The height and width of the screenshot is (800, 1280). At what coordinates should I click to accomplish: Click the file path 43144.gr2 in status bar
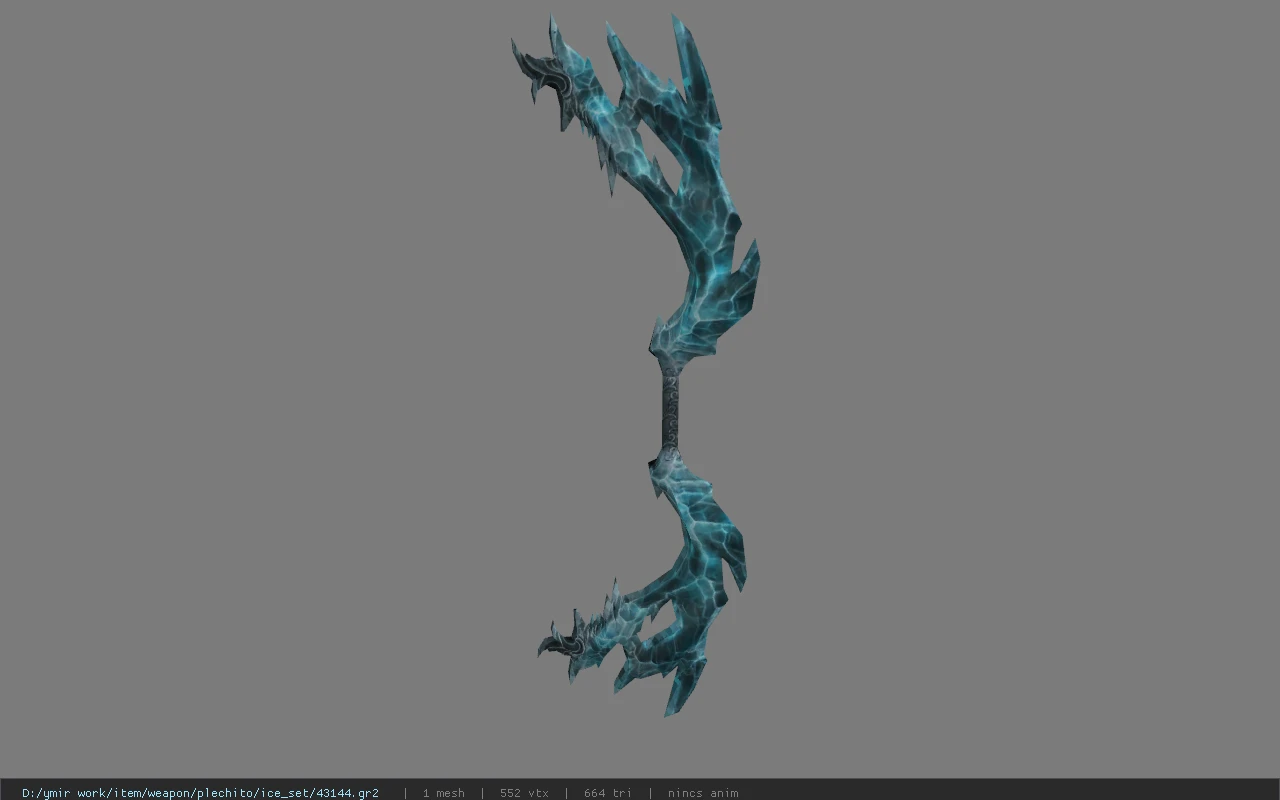tap(200, 793)
